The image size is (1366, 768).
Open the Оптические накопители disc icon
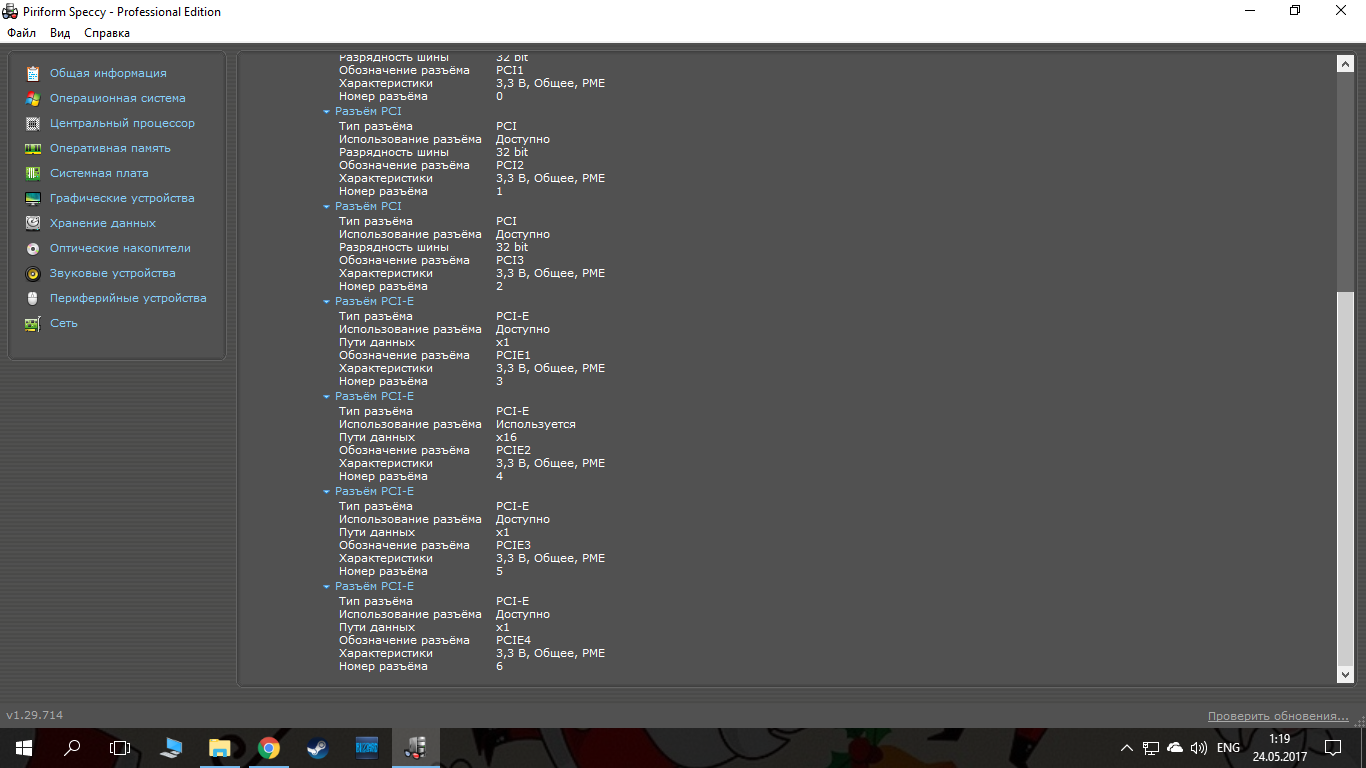tap(33, 248)
